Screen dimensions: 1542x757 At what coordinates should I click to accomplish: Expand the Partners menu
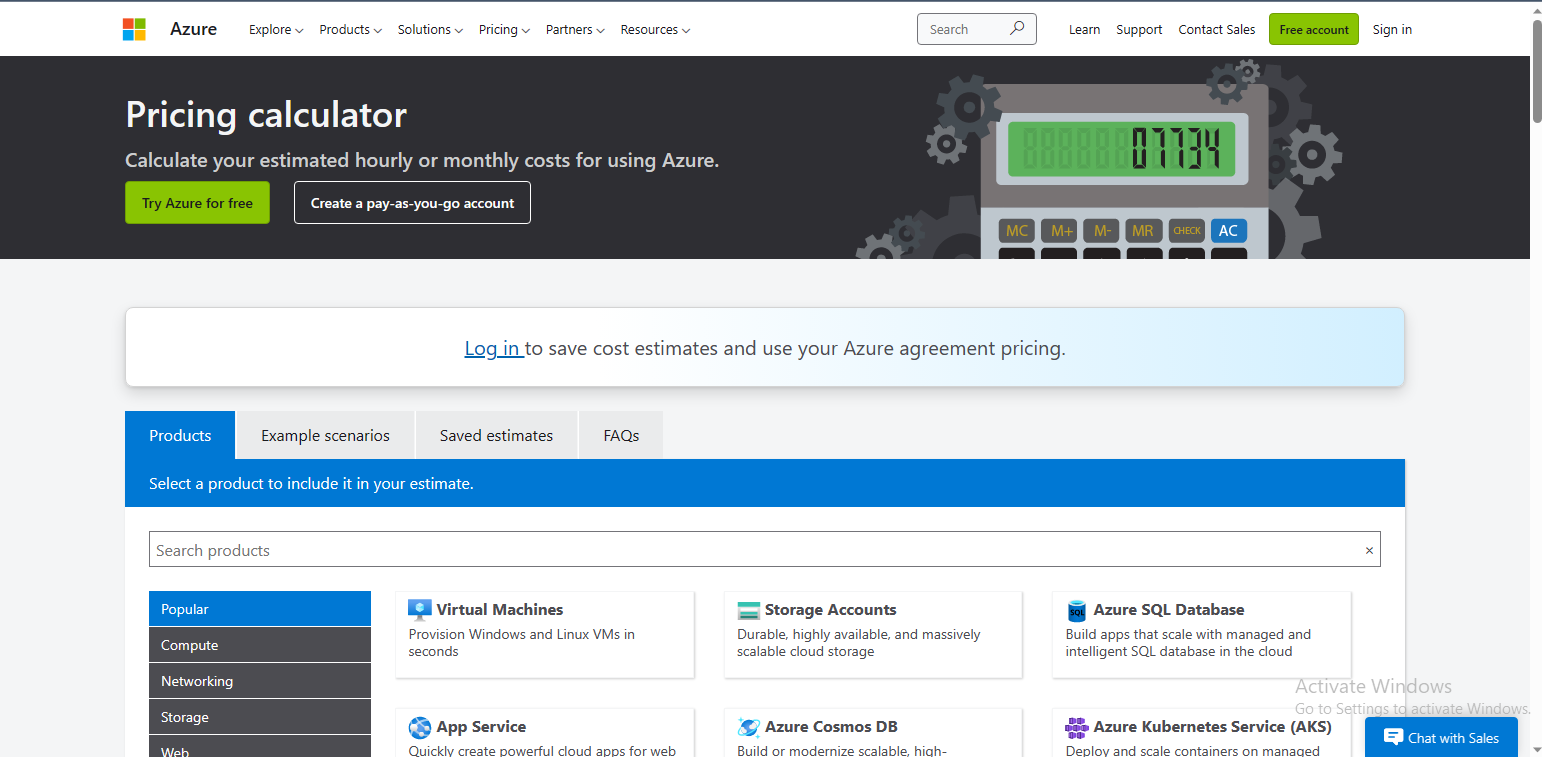(575, 29)
